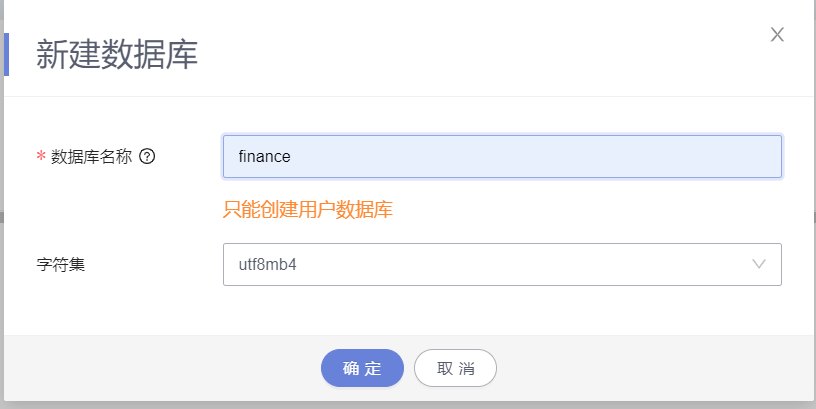Place cursor on the word finance
This screenshot has height=409, width=816.
tap(264, 157)
